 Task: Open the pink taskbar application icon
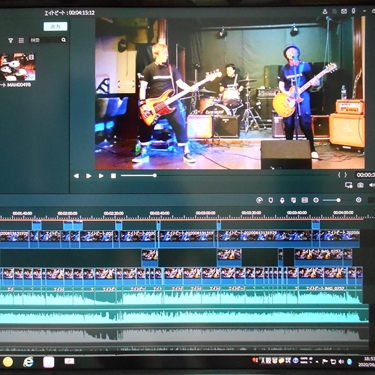click(48, 362)
